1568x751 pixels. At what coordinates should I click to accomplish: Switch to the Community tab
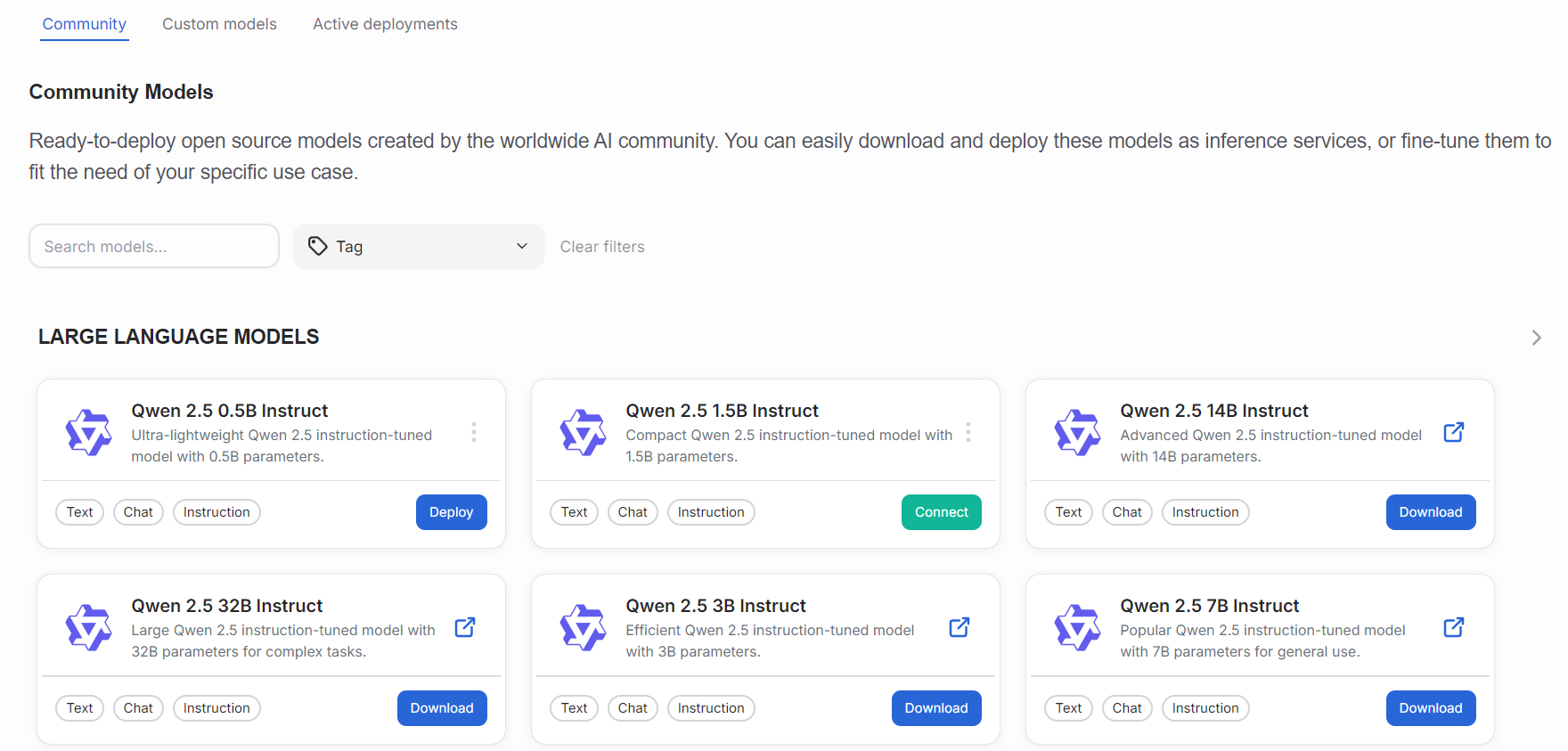tap(85, 24)
